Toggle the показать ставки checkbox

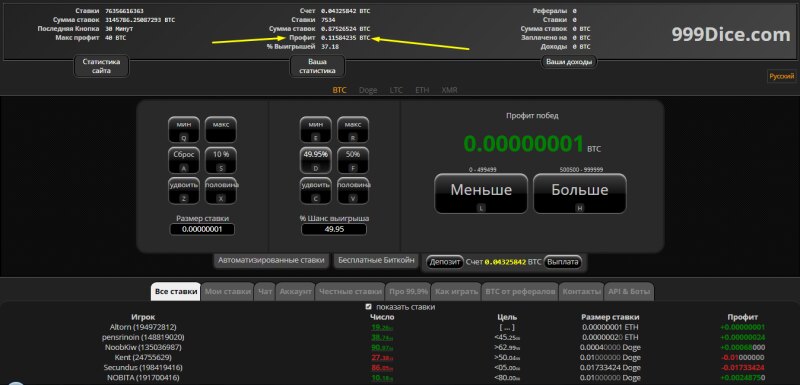tap(368, 307)
